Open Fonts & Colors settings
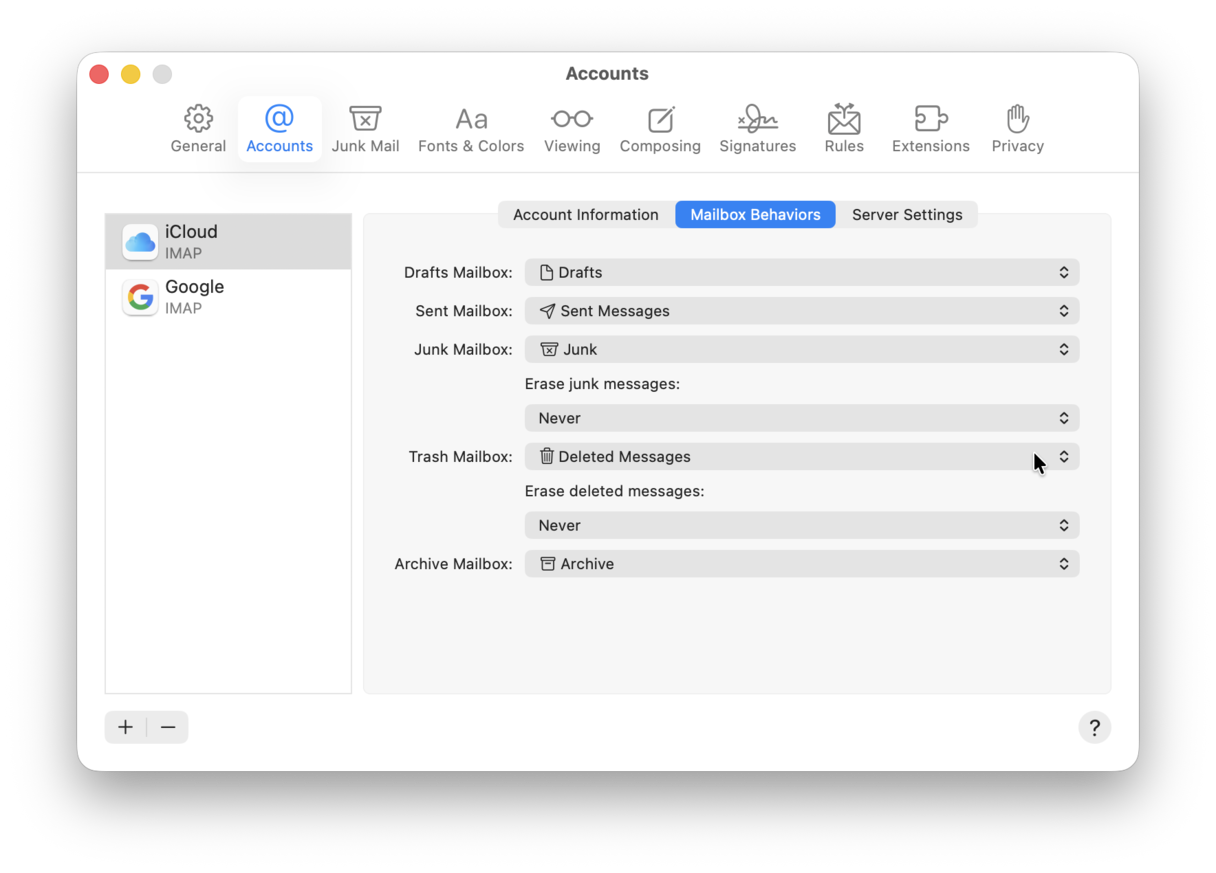Image resolution: width=1216 pixels, height=873 pixels. (x=470, y=128)
